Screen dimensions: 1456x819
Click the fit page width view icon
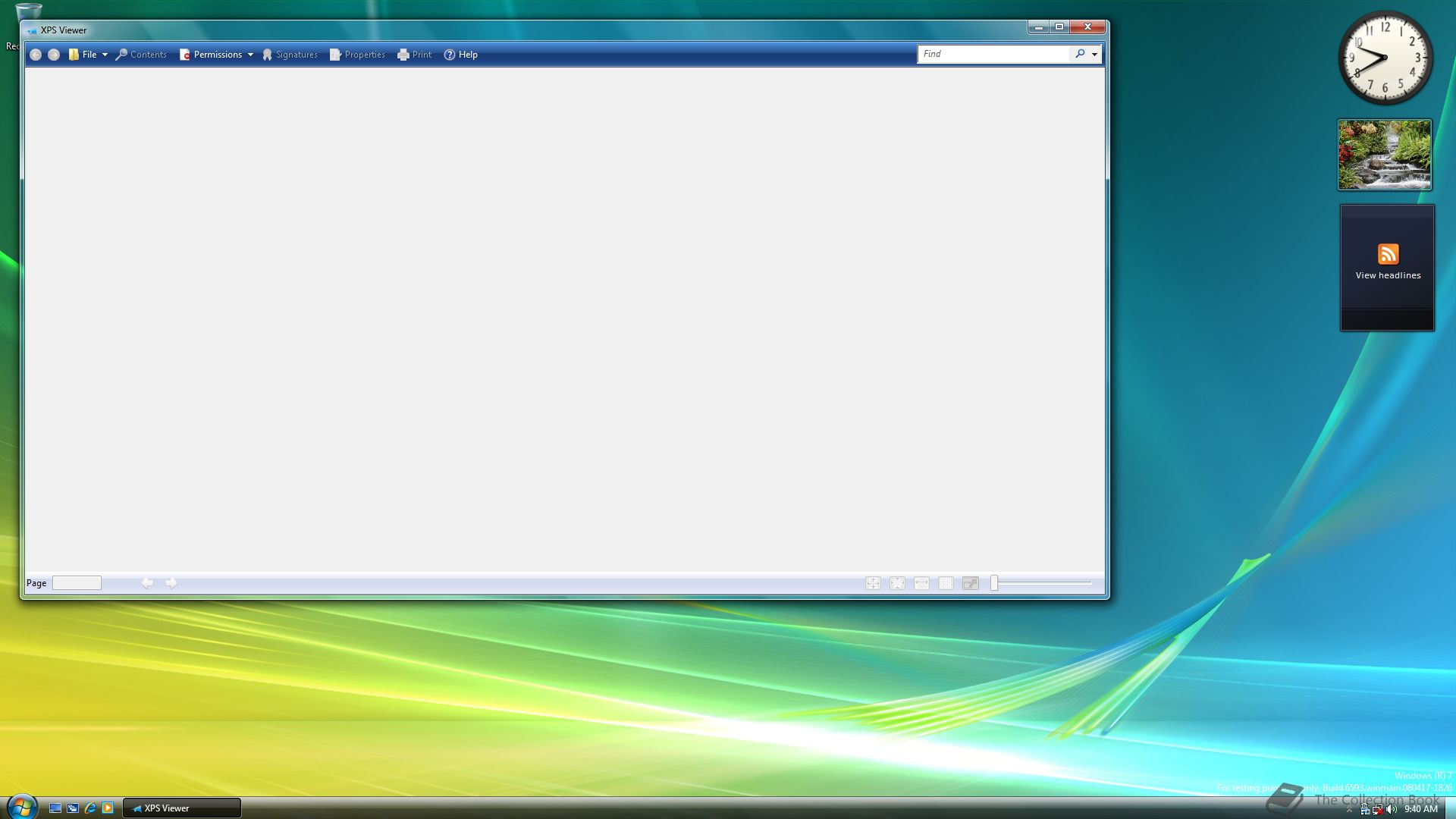coord(922,583)
